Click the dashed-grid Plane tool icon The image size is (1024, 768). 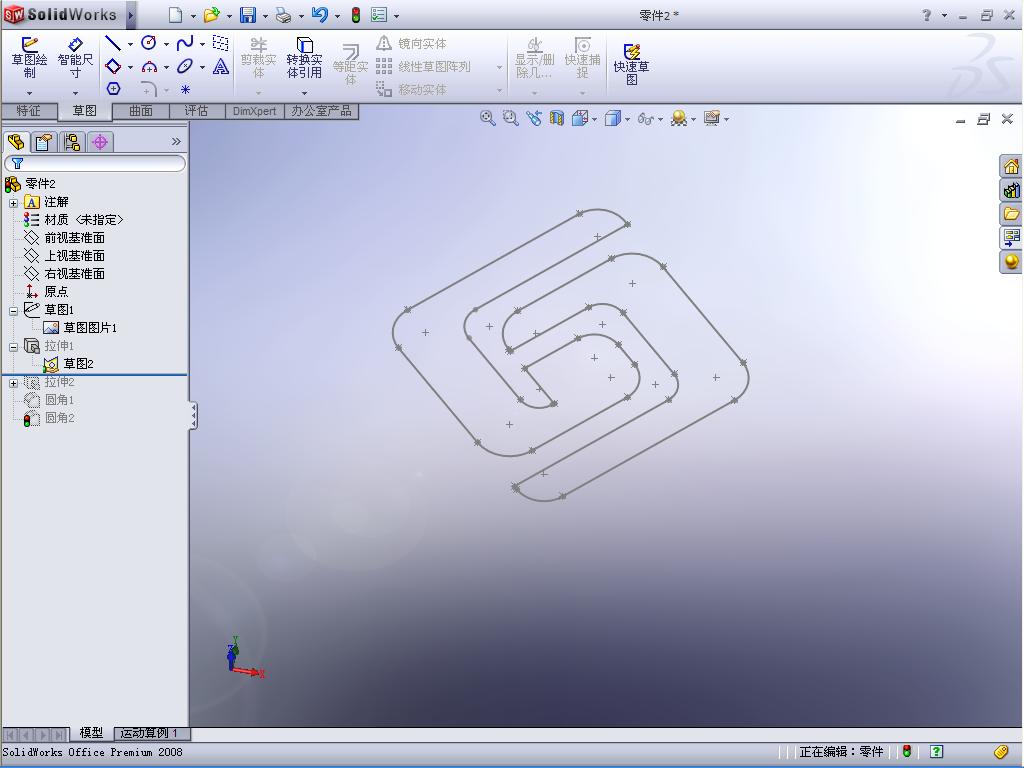pyautogui.click(x=221, y=43)
